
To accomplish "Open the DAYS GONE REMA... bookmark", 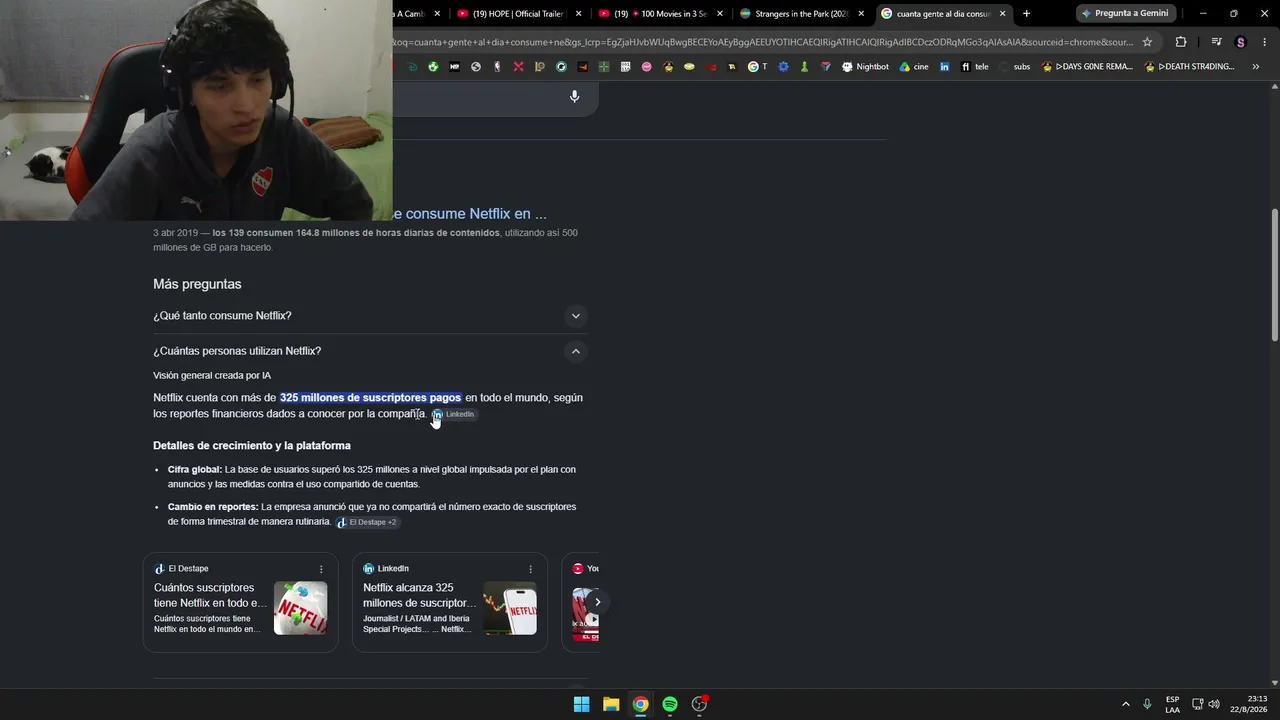I will point(1087,67).
